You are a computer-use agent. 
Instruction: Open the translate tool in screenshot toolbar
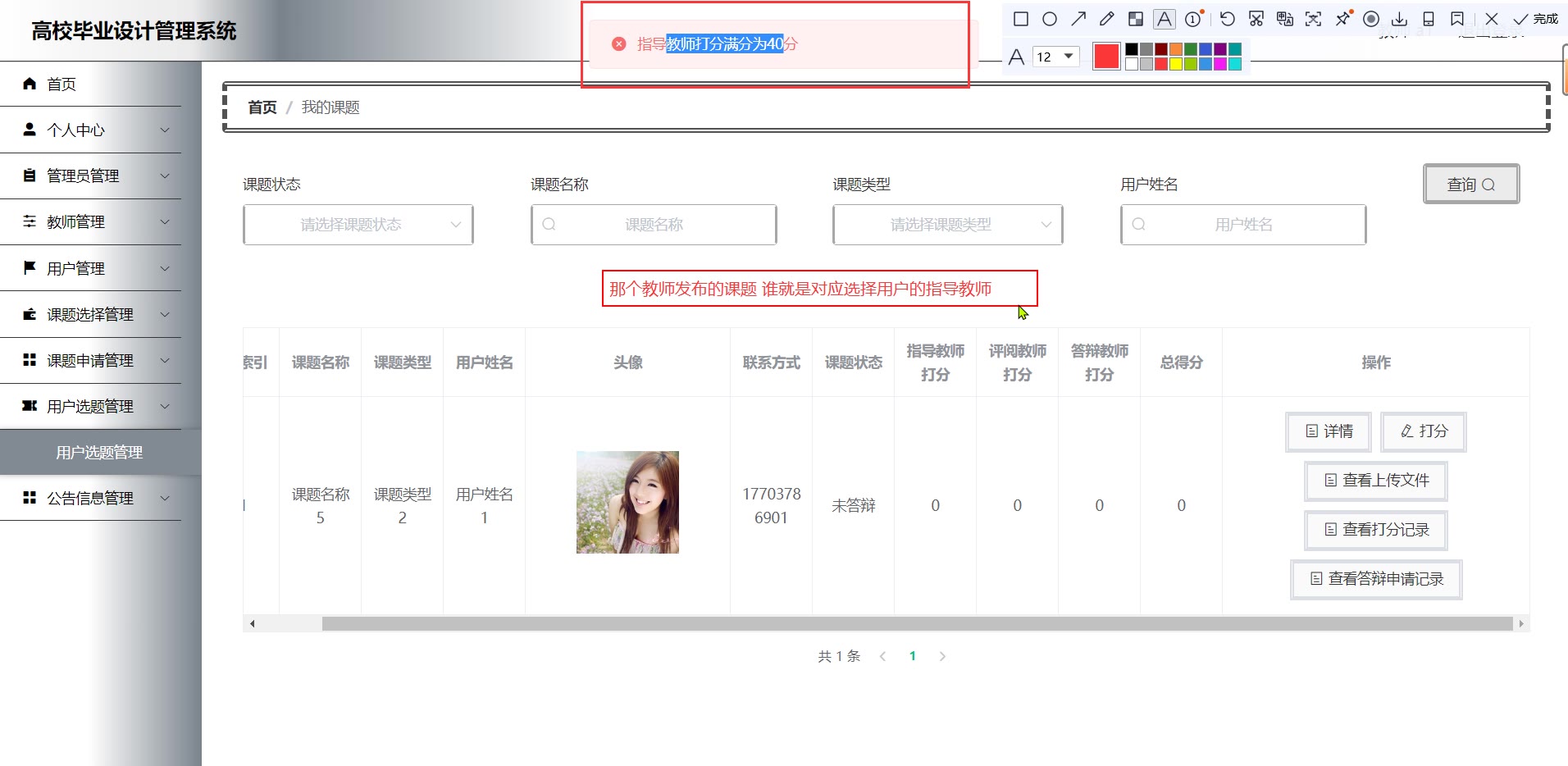[x=1285, y=19]
